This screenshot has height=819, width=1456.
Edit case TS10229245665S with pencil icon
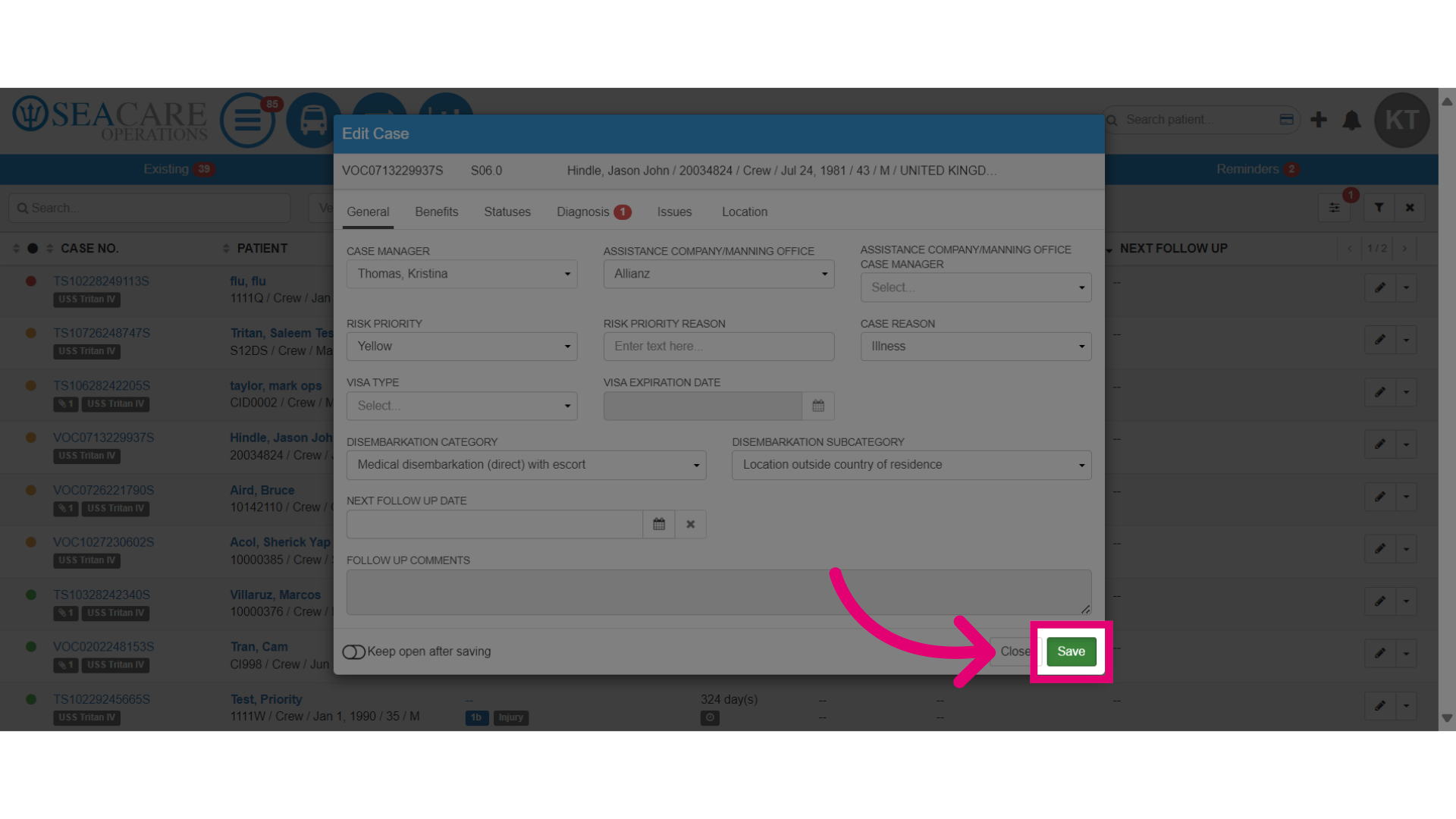point(1380,706)
